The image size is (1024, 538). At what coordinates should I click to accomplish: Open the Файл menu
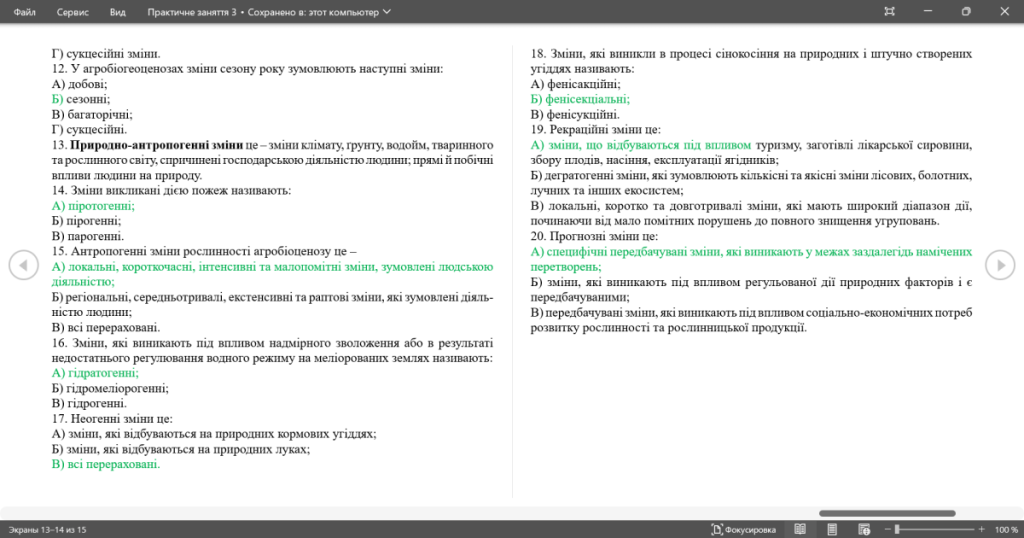[x=24, y=12]
